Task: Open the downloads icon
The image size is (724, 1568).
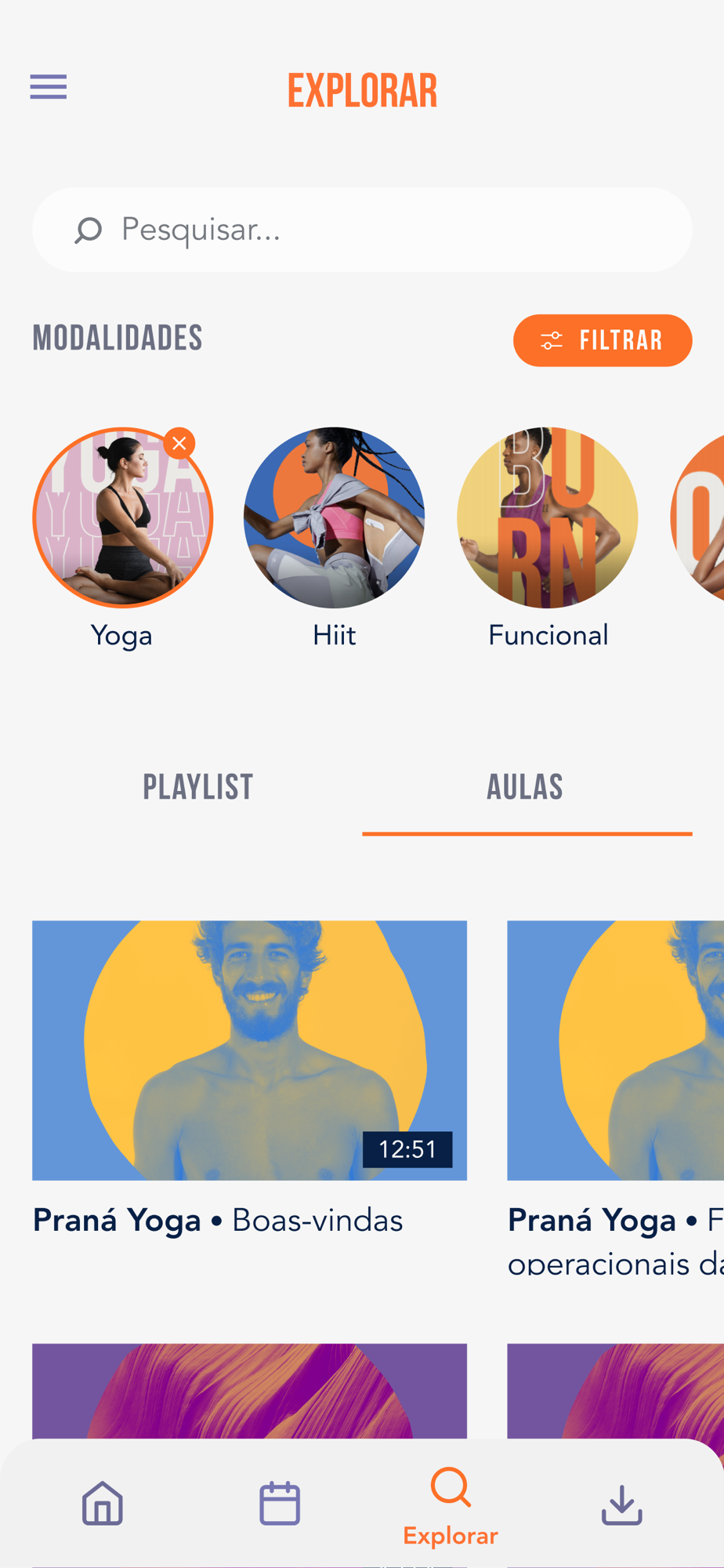Action: [622, 1504]
